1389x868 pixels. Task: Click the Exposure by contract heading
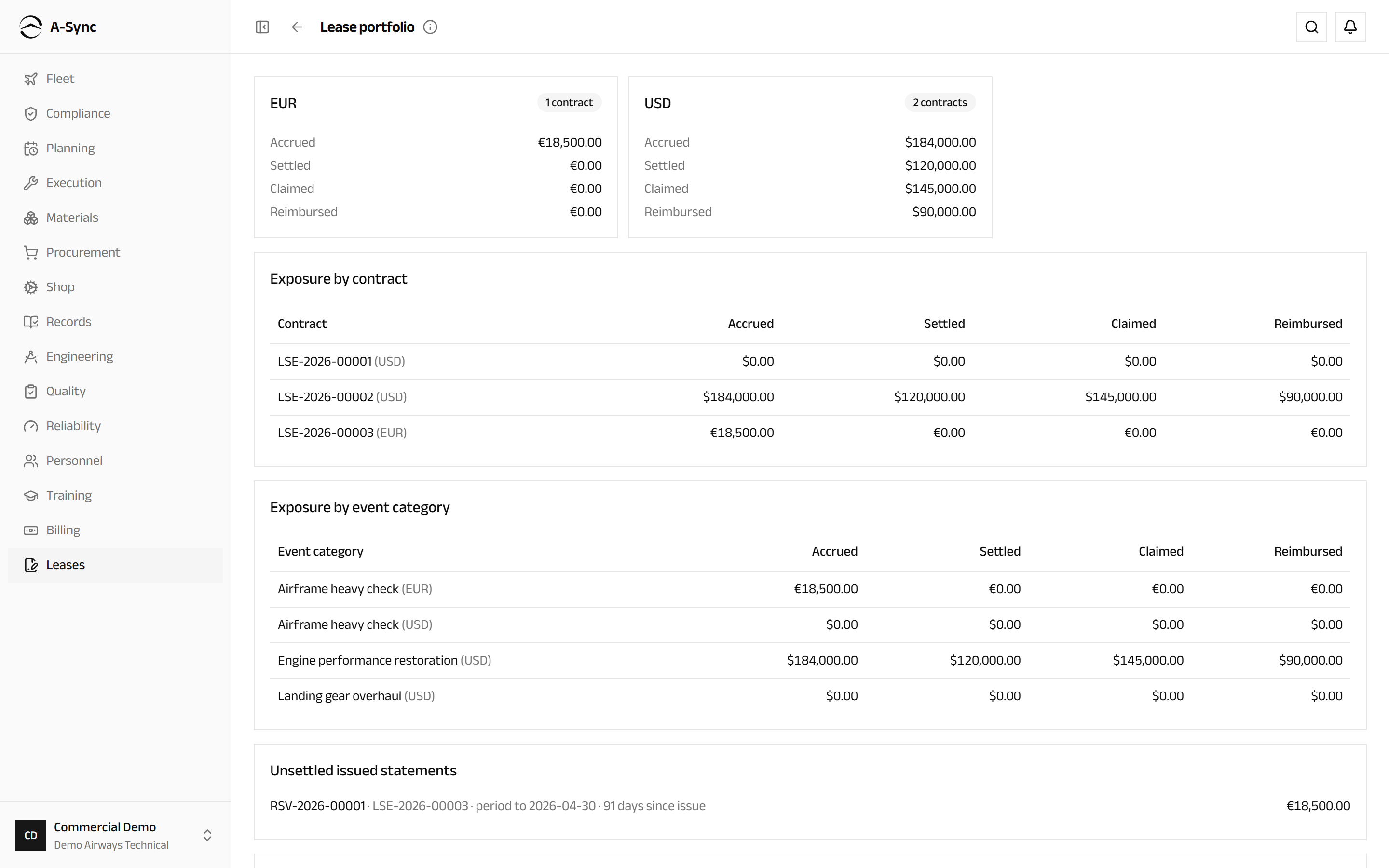(338, 279)
